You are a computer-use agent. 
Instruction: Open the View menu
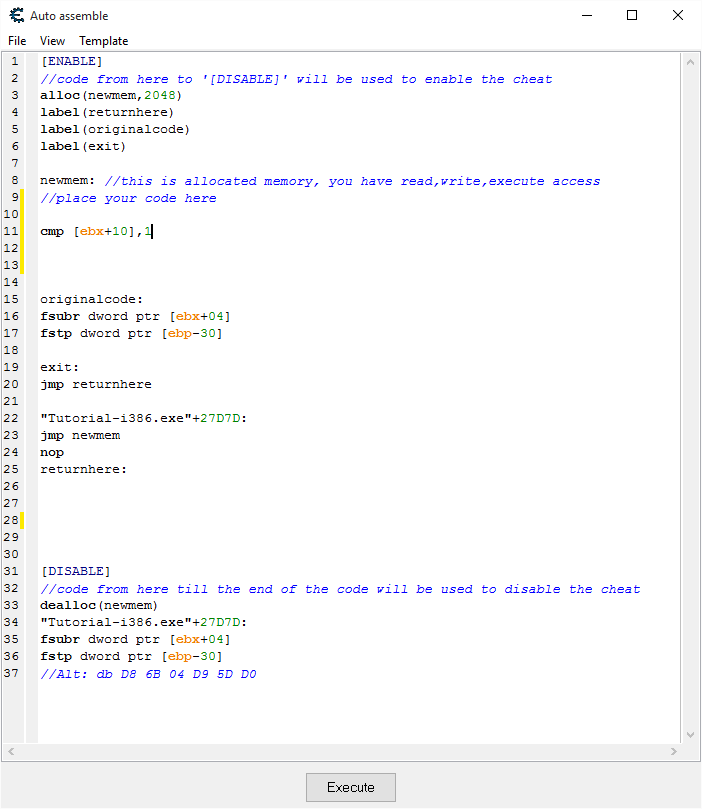[x=52, y=41]
